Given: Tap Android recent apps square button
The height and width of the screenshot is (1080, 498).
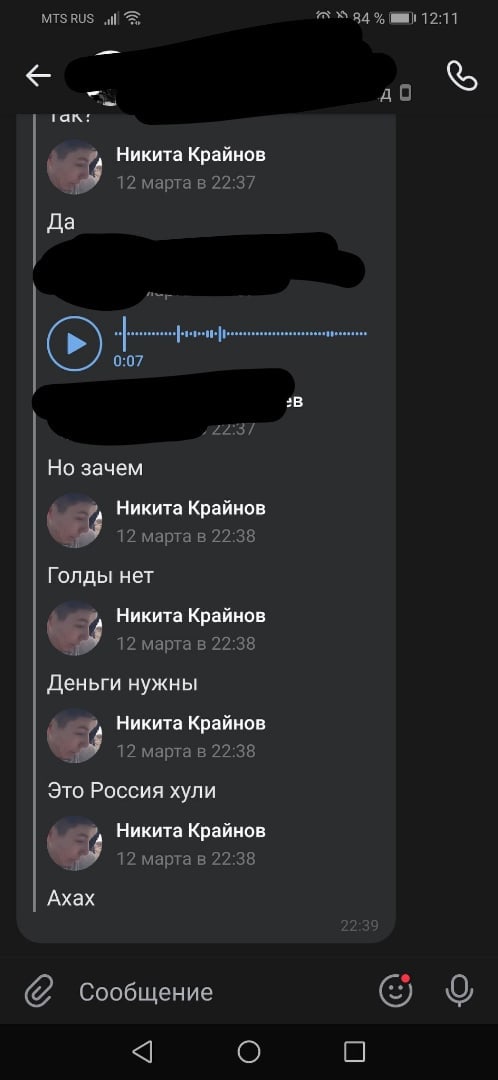Looking at the screenshot, I should [x=354, y=1051].
